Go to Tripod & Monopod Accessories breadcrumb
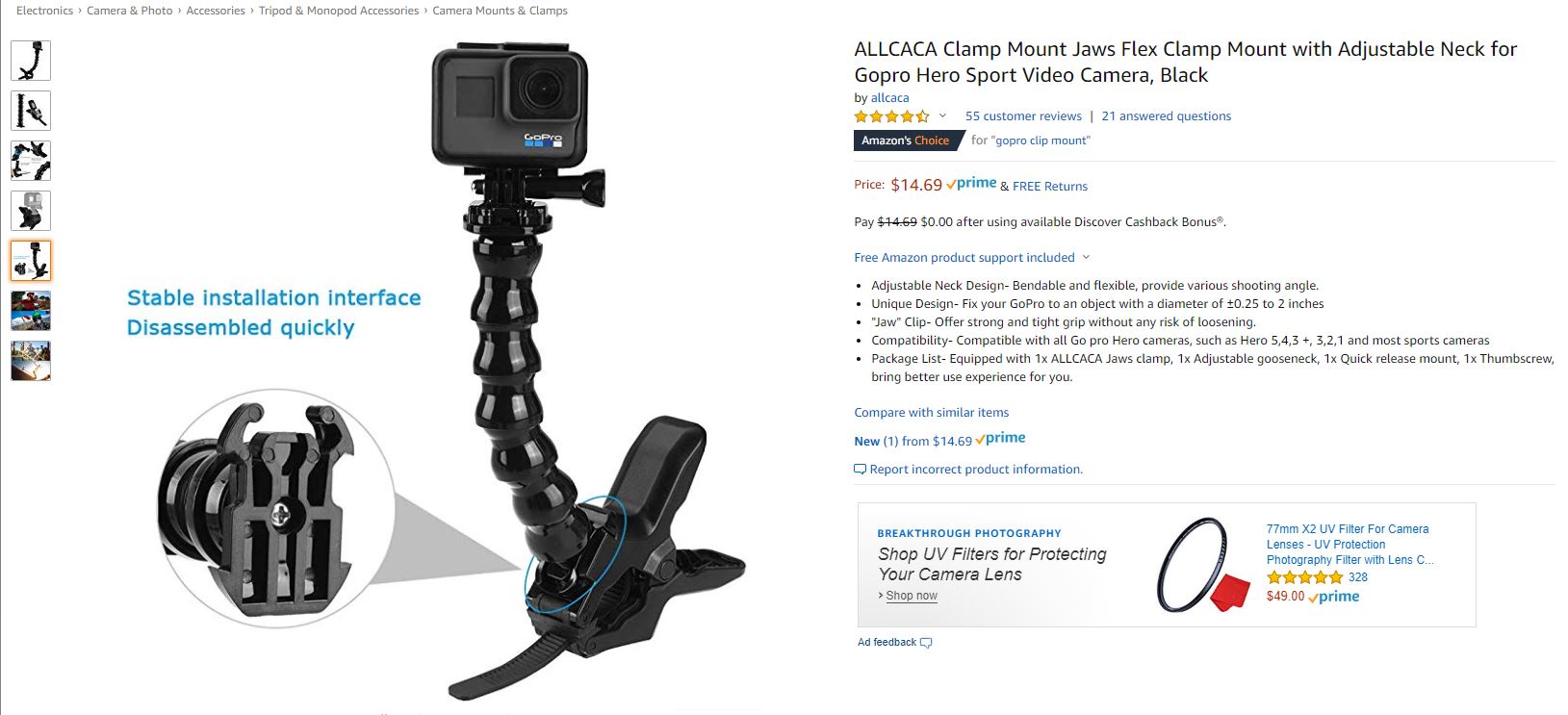This screenshot has height=715, width=1568. (339, 11)
